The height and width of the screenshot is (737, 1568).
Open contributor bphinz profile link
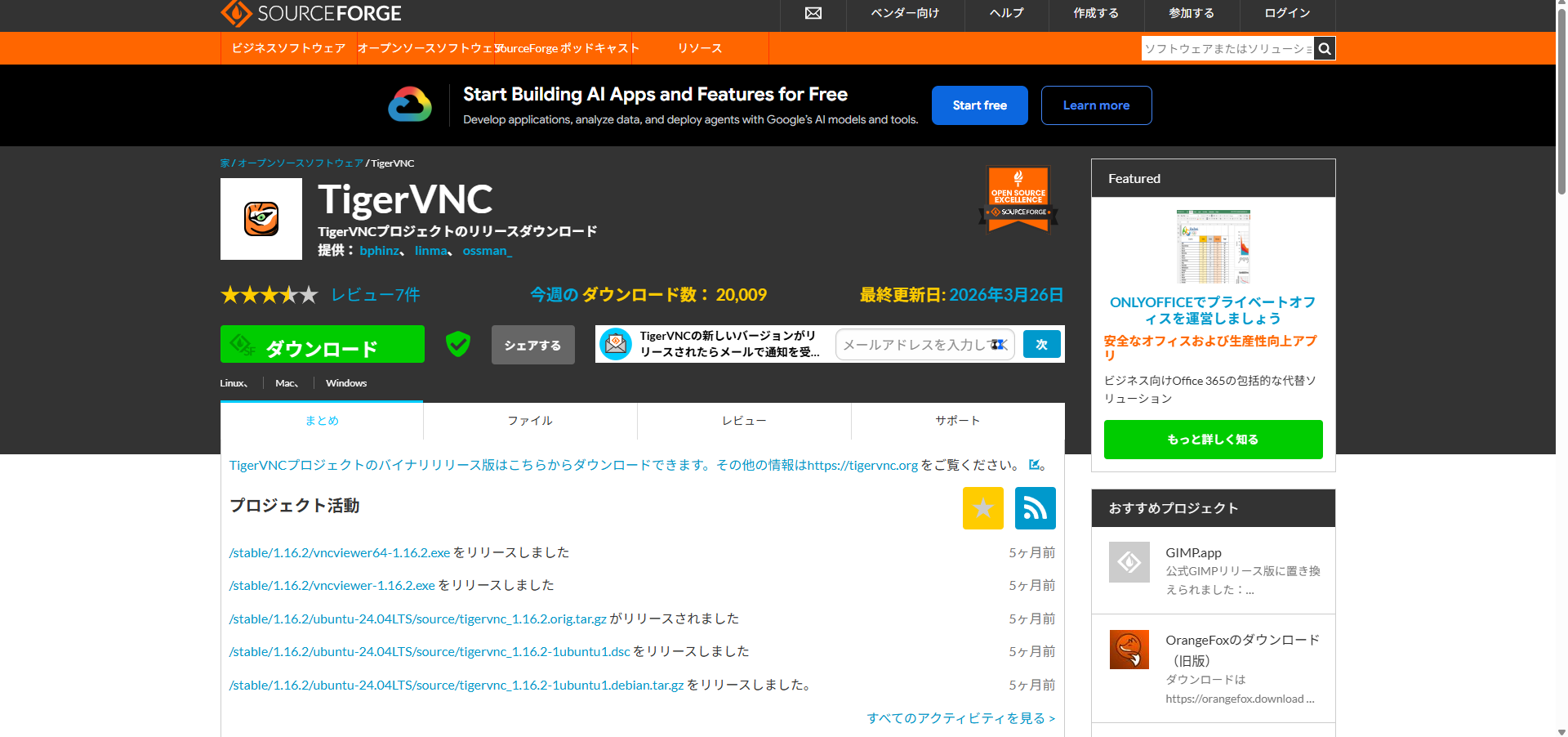tap(380, 251)
